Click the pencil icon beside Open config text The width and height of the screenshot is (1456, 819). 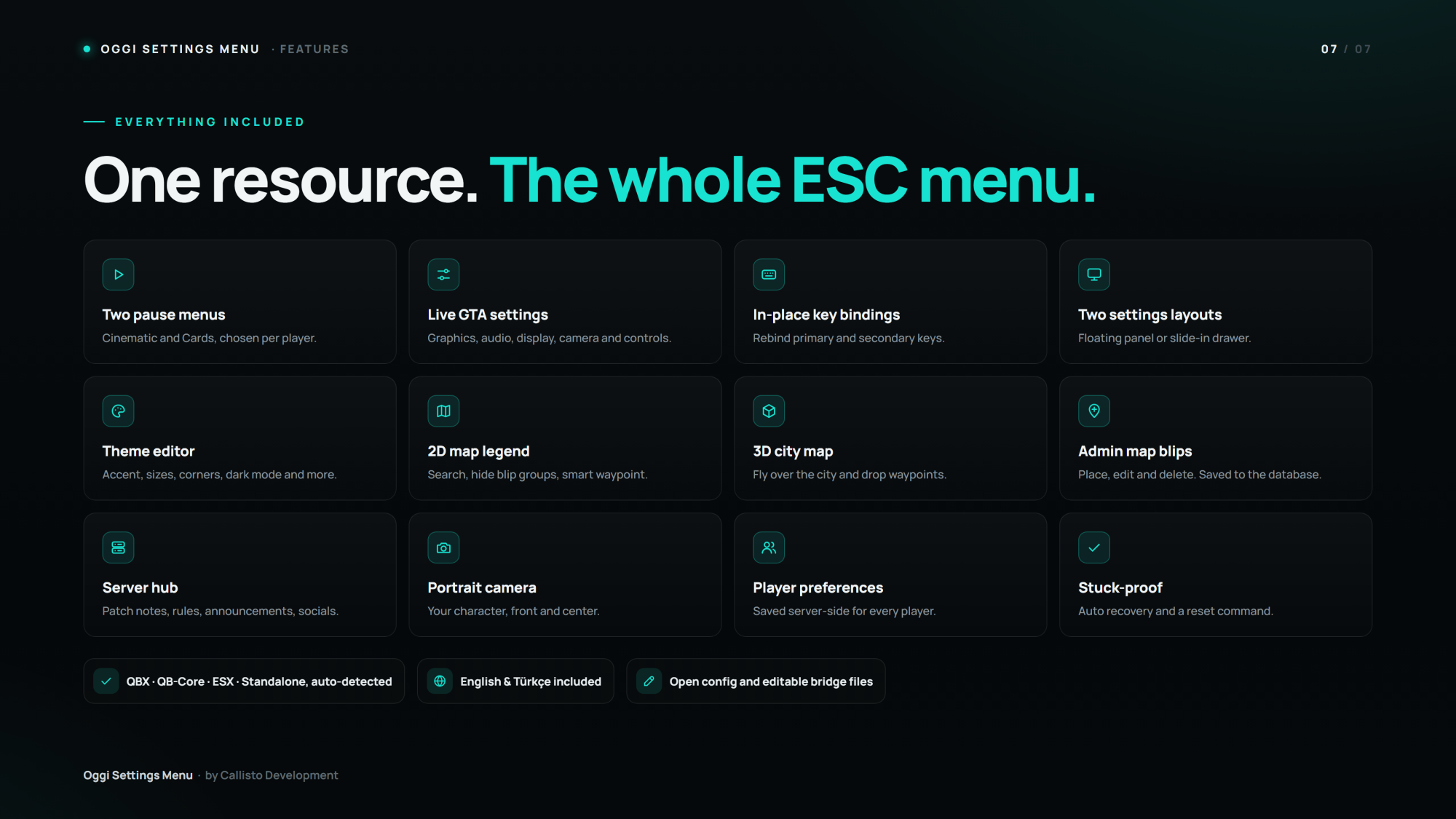tap(649, 681)
